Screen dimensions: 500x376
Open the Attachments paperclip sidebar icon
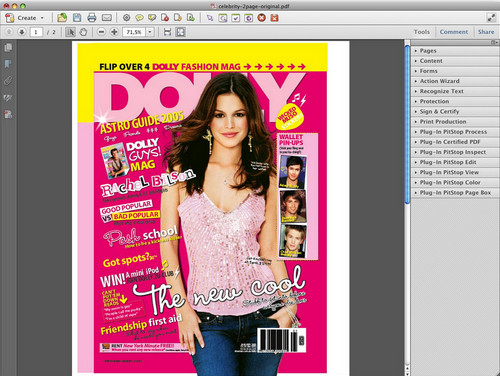pyautogui.click(x=8, y=80)
